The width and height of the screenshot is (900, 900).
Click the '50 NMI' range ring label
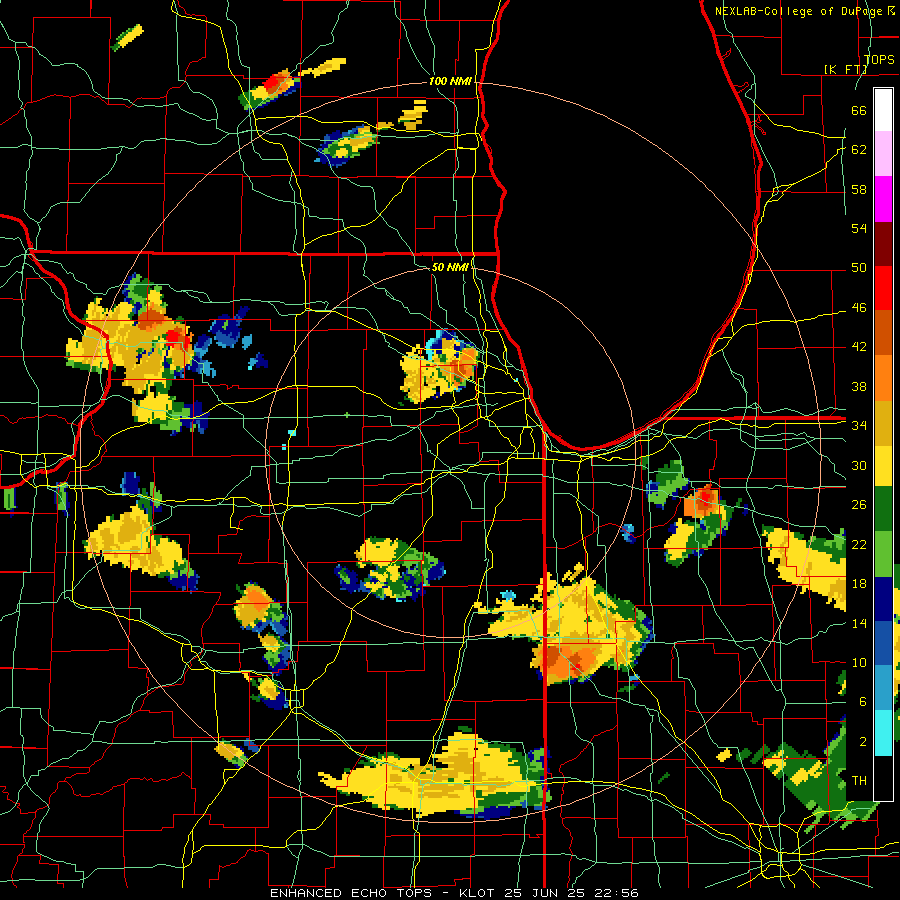point(449,267)
